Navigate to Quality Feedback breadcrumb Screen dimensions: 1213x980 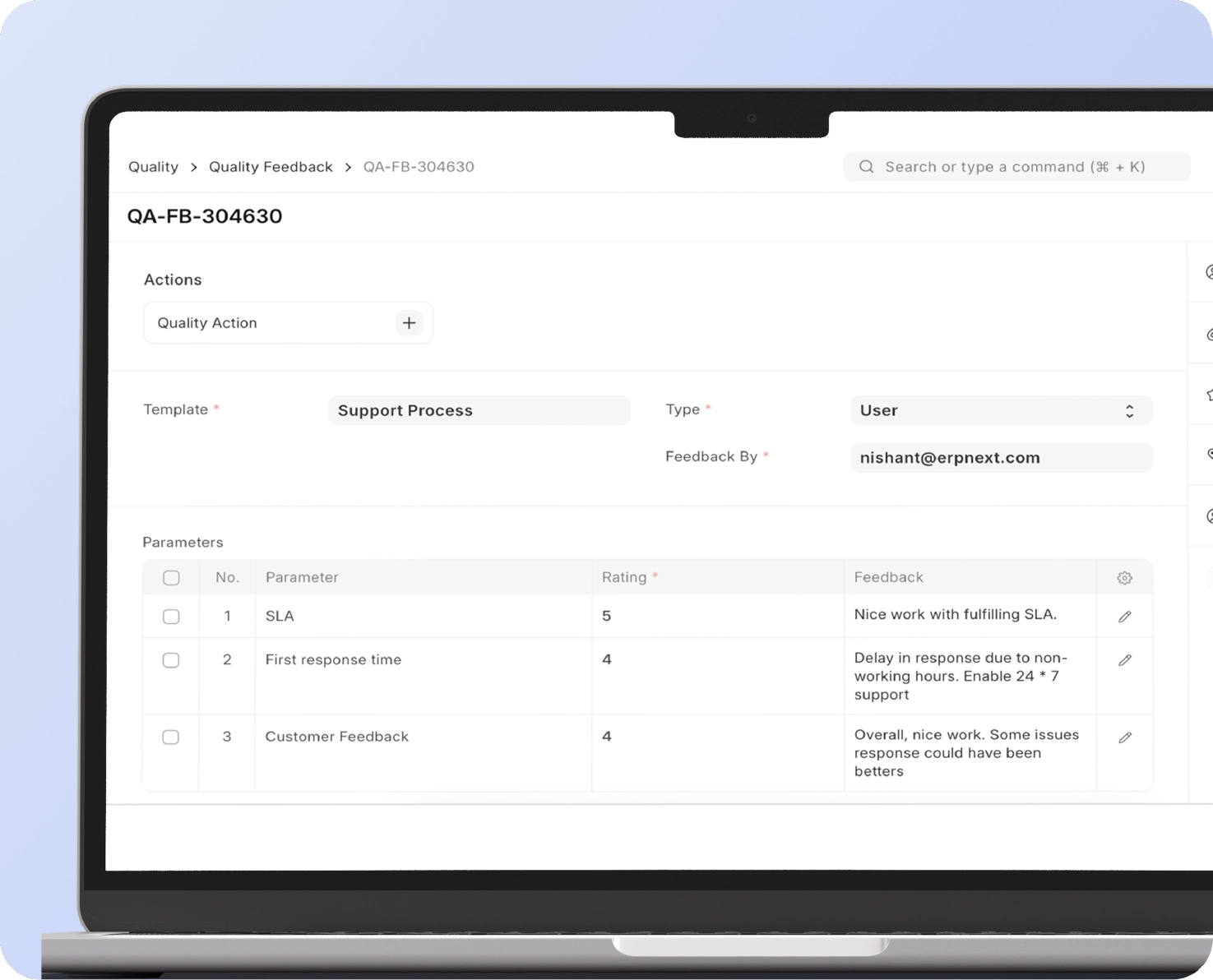271,167
